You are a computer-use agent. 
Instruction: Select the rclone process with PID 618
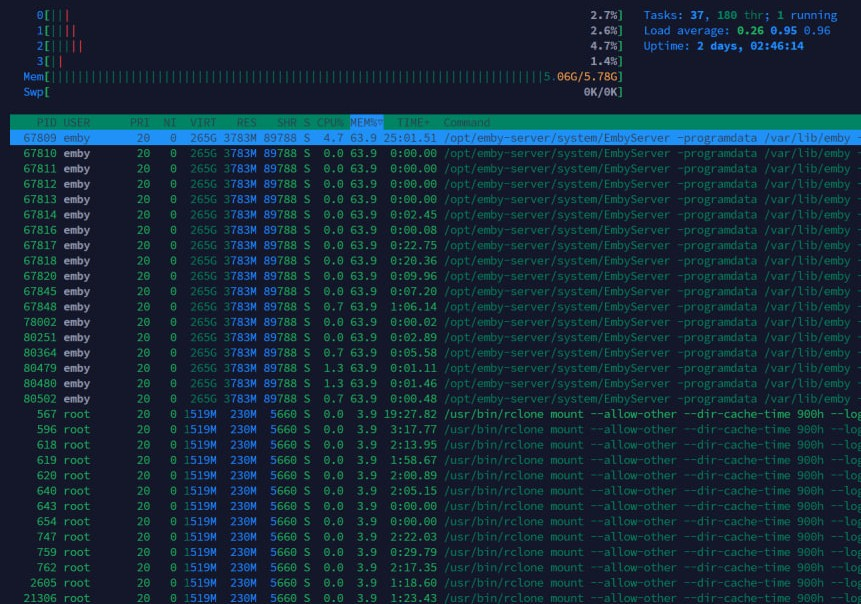pyautogui.click(x=435, y=445)
